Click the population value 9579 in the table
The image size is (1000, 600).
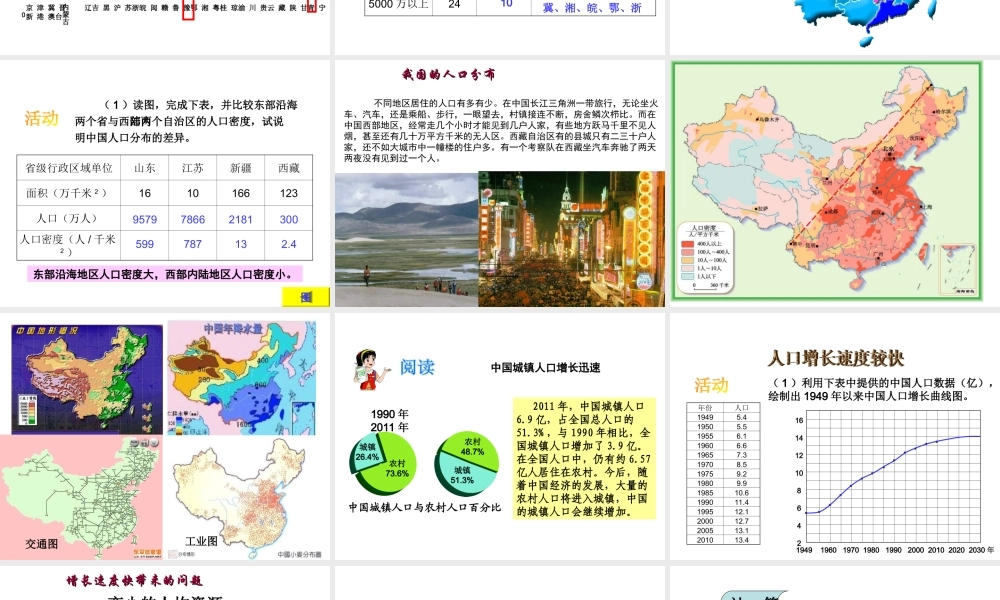point(145,219)
